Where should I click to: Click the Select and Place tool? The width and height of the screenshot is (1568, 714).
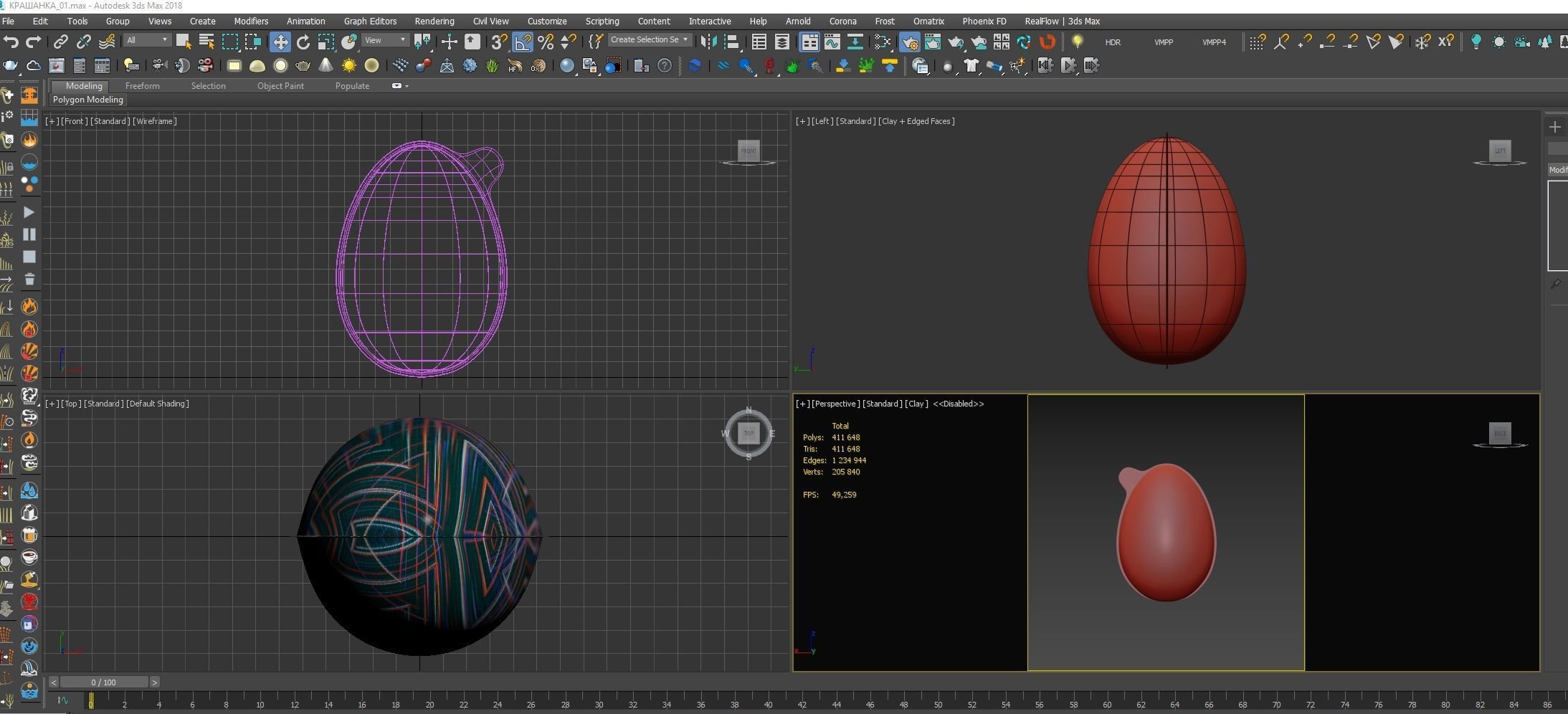(x=349, y=42)
